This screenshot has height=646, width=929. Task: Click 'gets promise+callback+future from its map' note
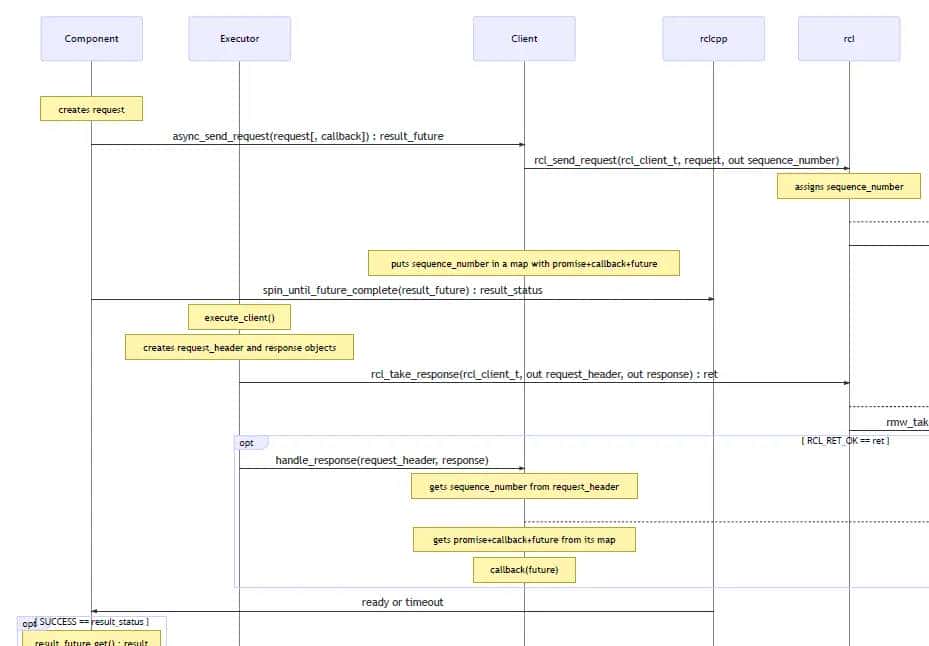(x=524, y=539)
